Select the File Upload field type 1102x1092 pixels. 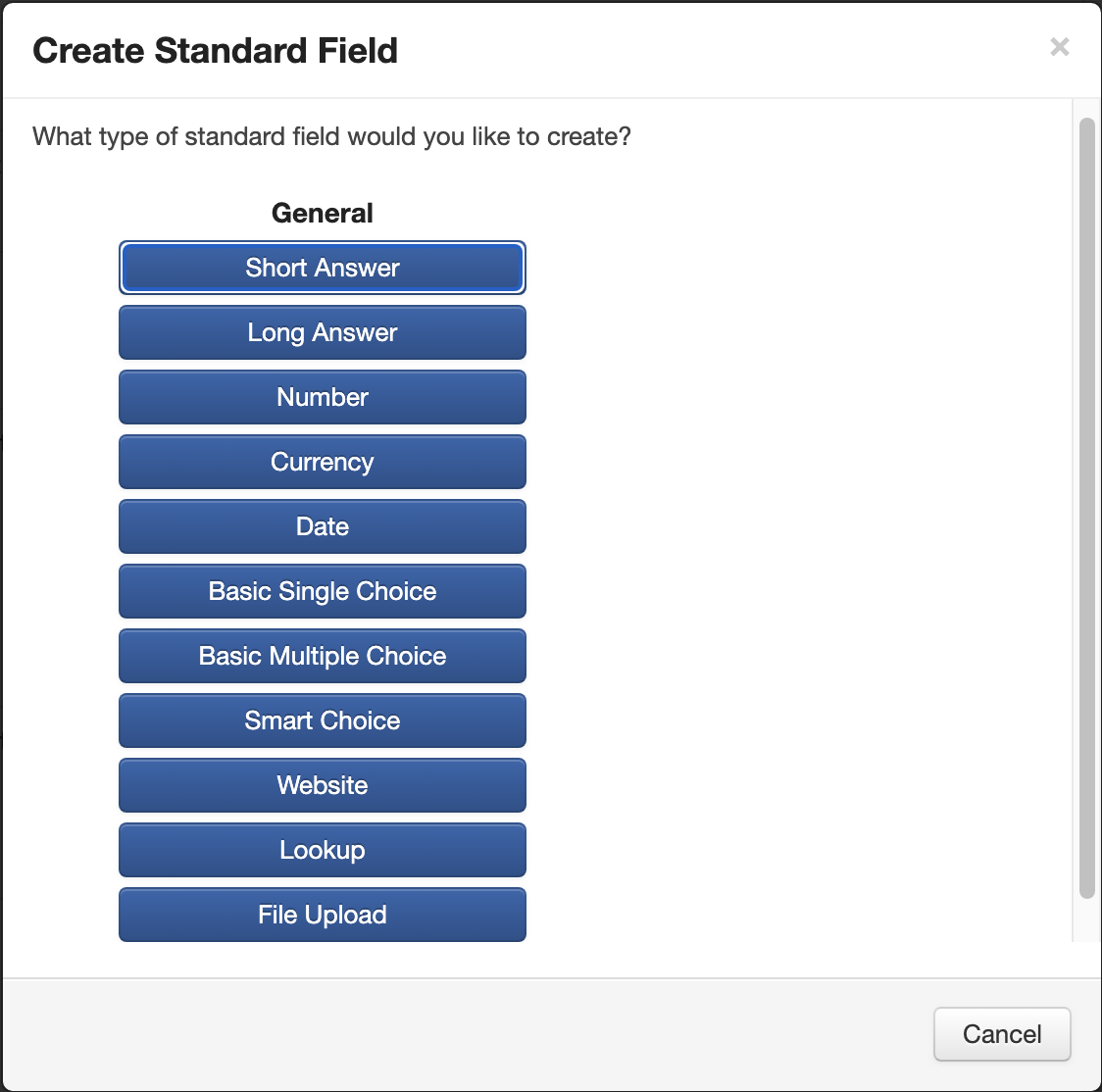click(x=323, y=915)
